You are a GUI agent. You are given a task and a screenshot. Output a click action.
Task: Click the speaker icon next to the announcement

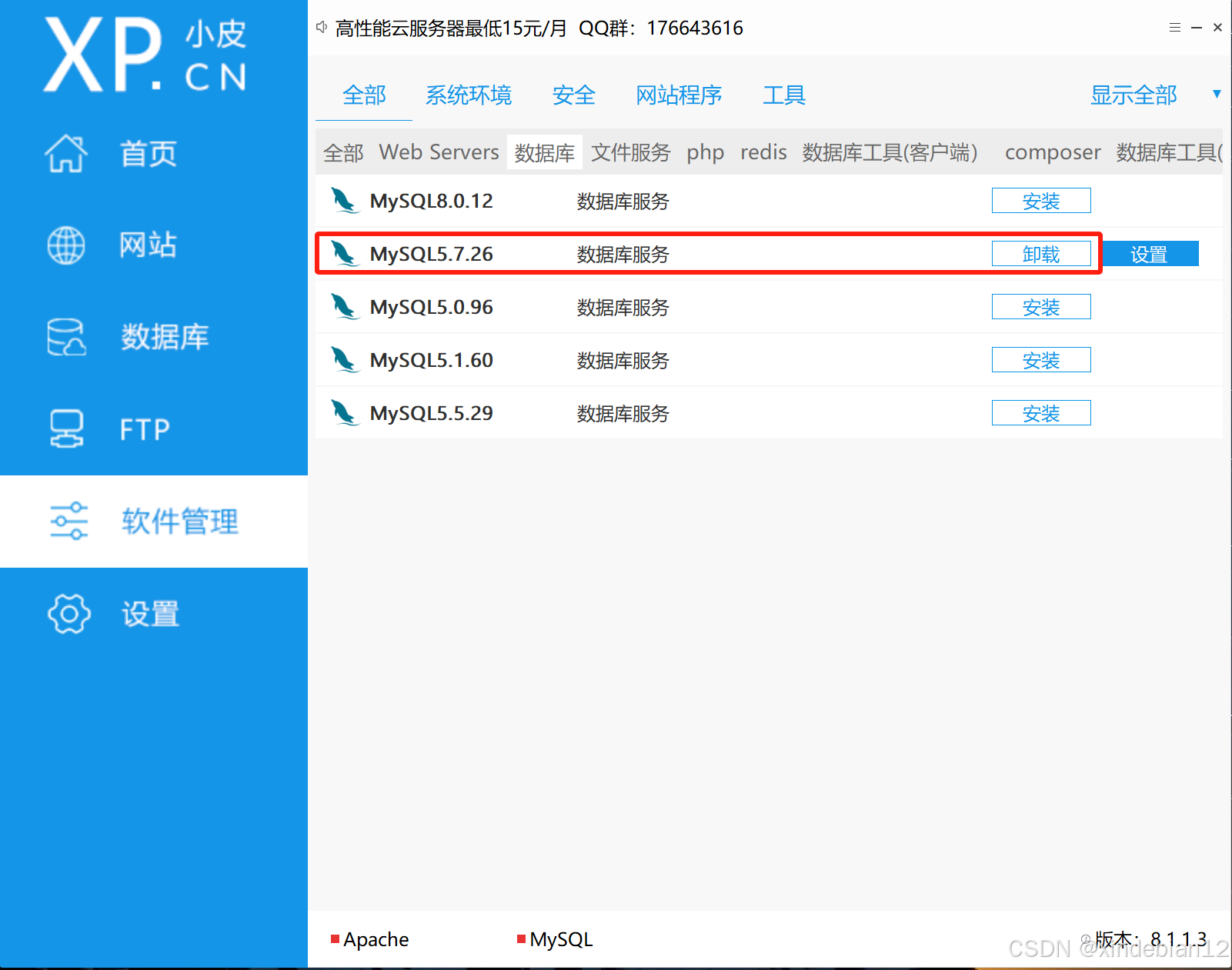321,25
